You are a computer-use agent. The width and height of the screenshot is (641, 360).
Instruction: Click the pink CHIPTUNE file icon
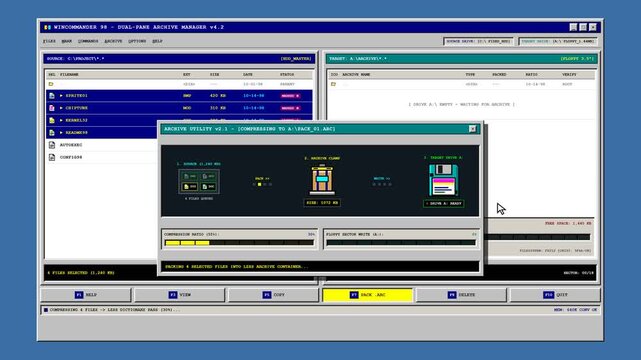[x=52, y=108]
